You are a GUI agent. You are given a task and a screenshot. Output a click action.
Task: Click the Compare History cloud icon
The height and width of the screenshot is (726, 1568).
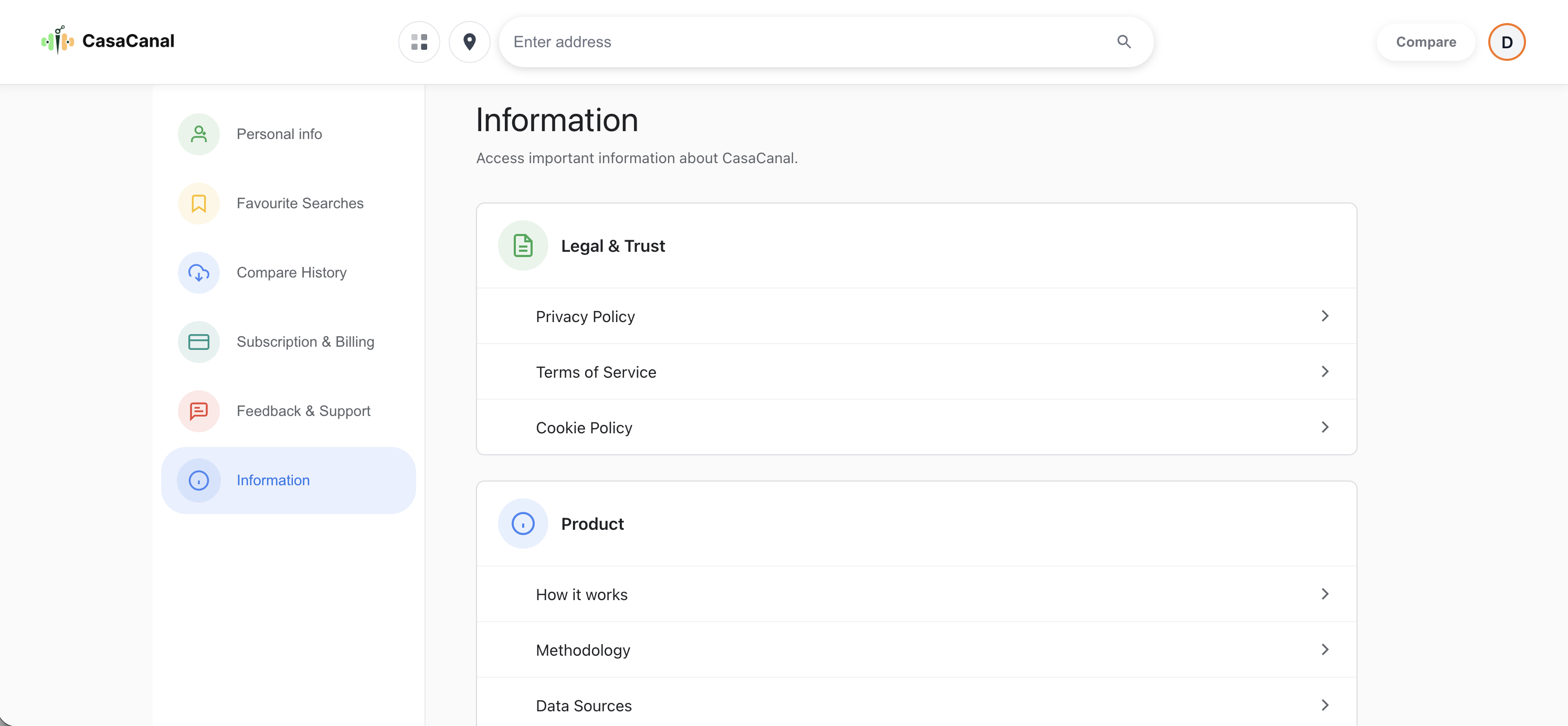198,273
